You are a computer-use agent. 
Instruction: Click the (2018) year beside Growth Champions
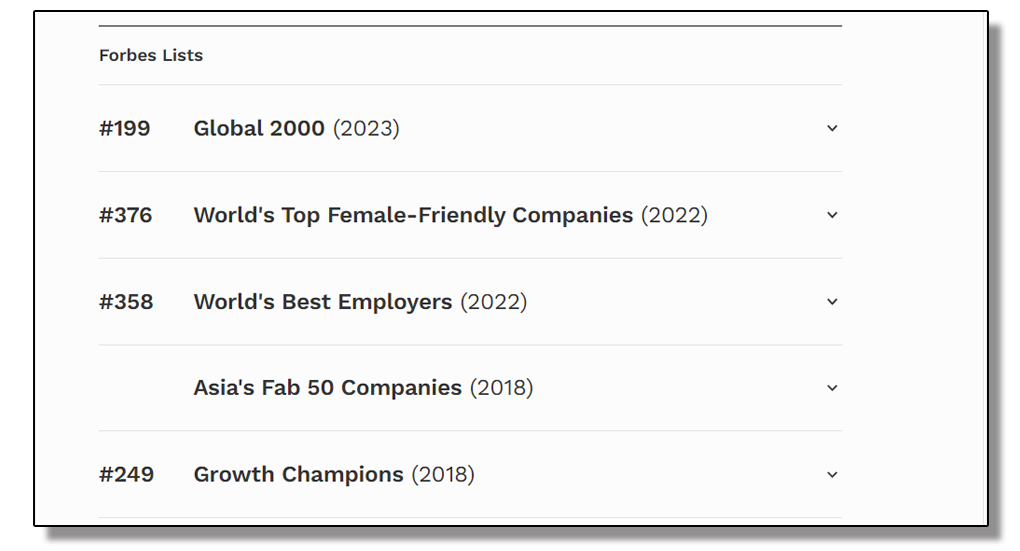pyautogui.click(x=443, y=475)
